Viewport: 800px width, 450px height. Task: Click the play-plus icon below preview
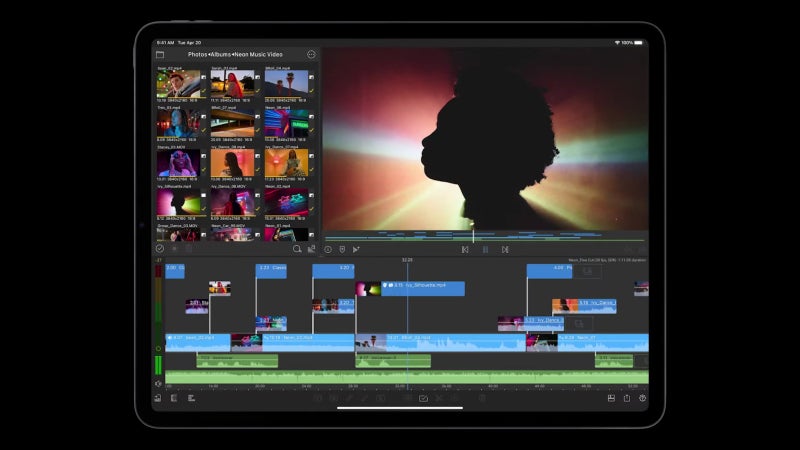click(356, 249)
